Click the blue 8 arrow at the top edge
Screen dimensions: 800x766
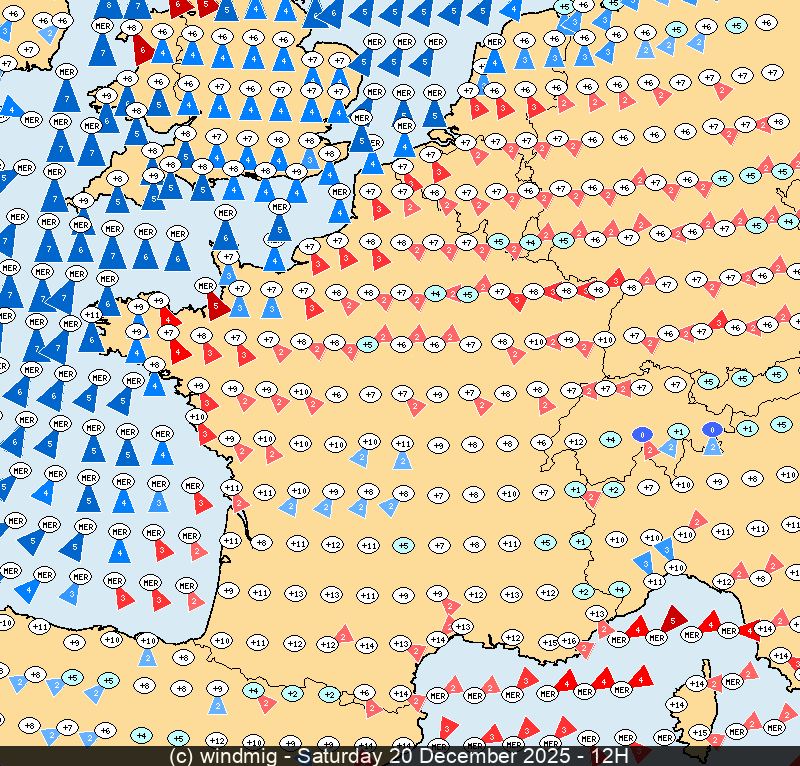pos(110,8)
